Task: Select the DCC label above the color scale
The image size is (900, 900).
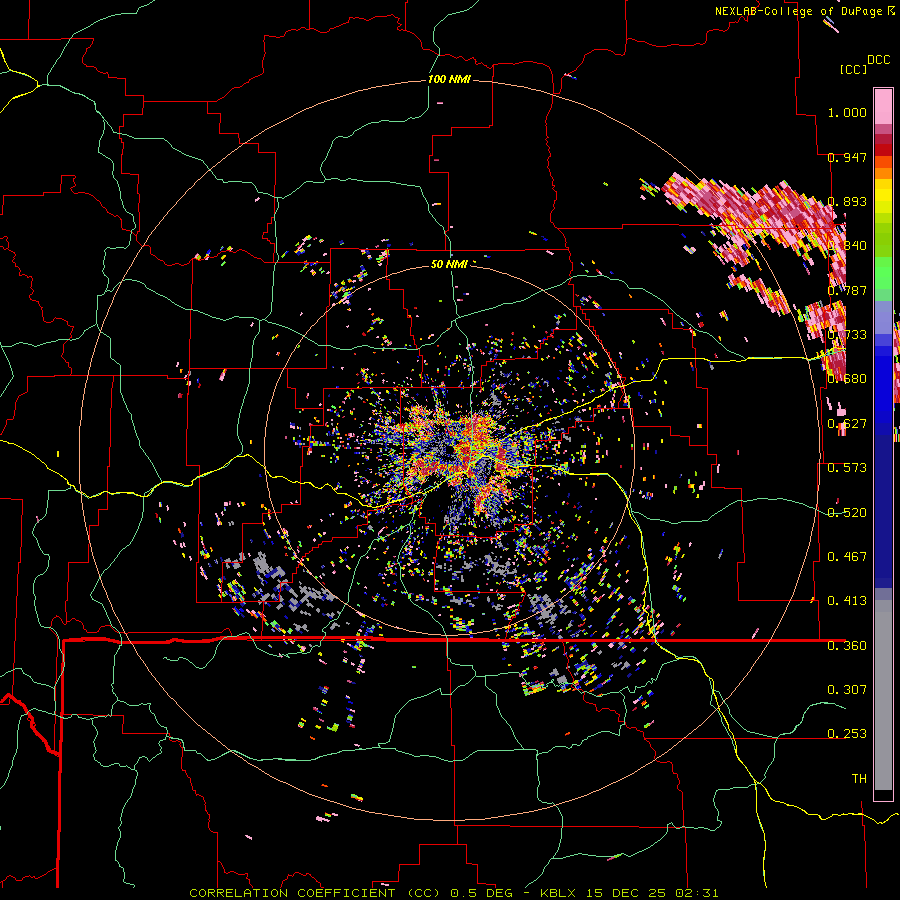Action: coord(879,60)
